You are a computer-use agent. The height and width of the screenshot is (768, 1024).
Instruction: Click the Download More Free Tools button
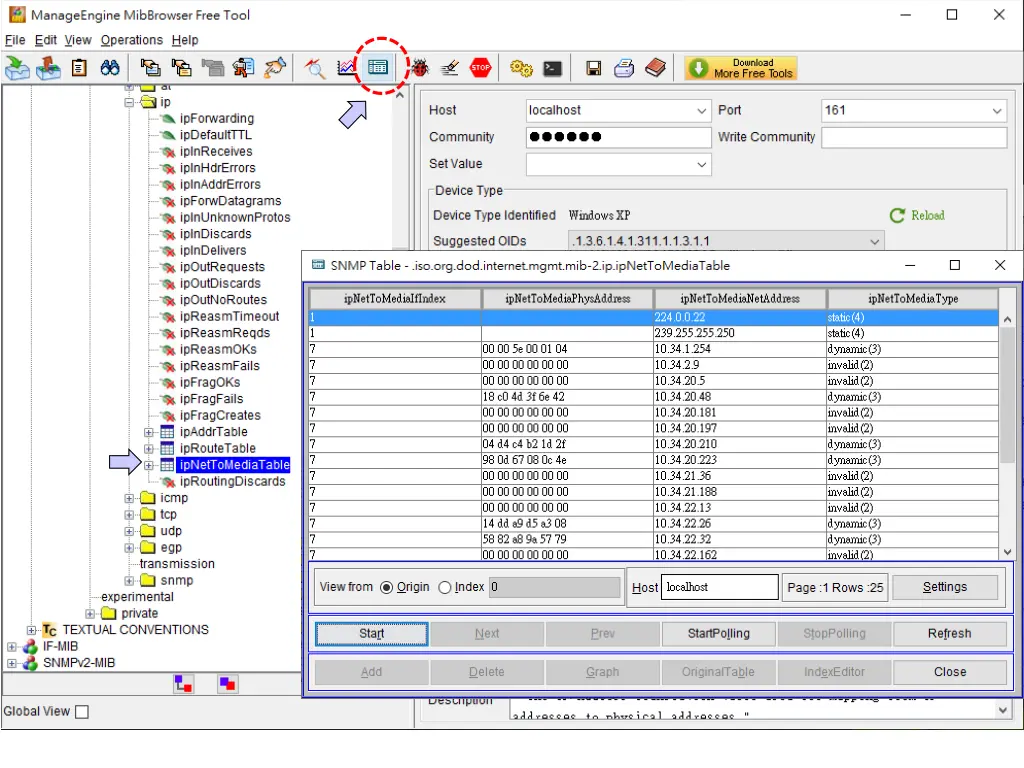[x=741, y=68]
